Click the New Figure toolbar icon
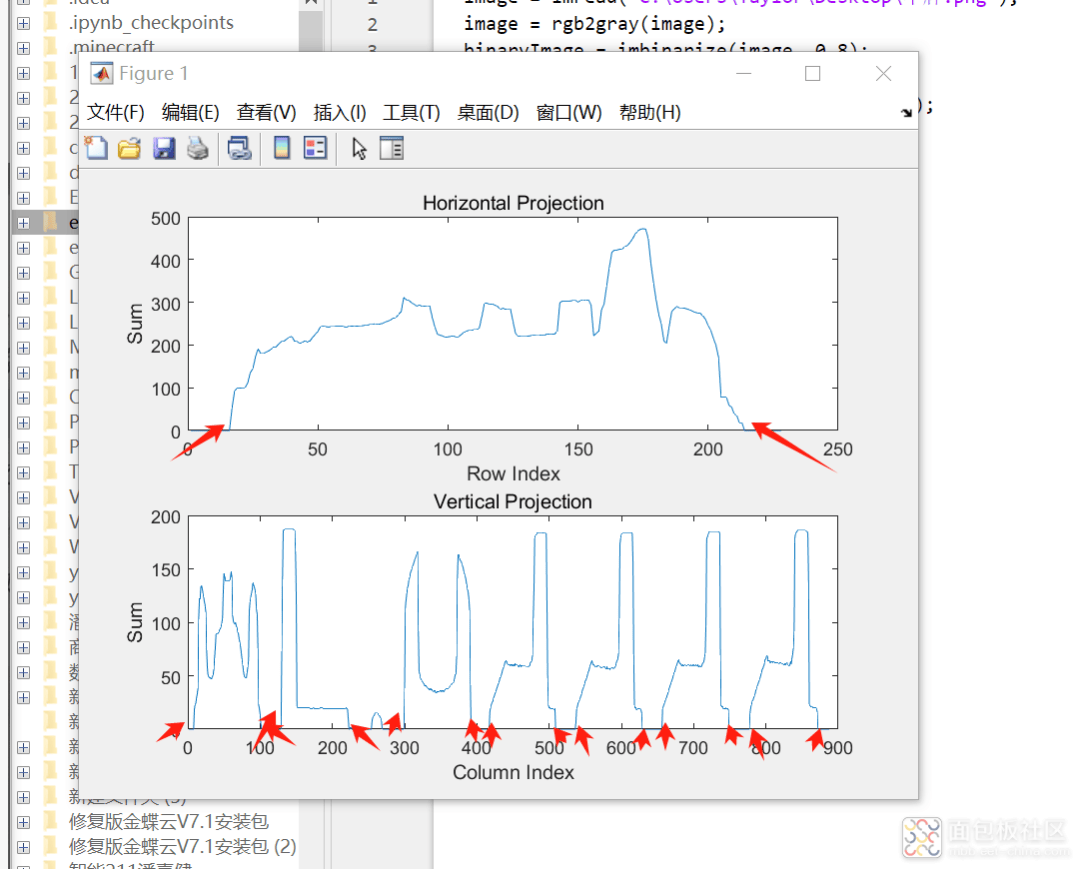 (x=96, y=149)
